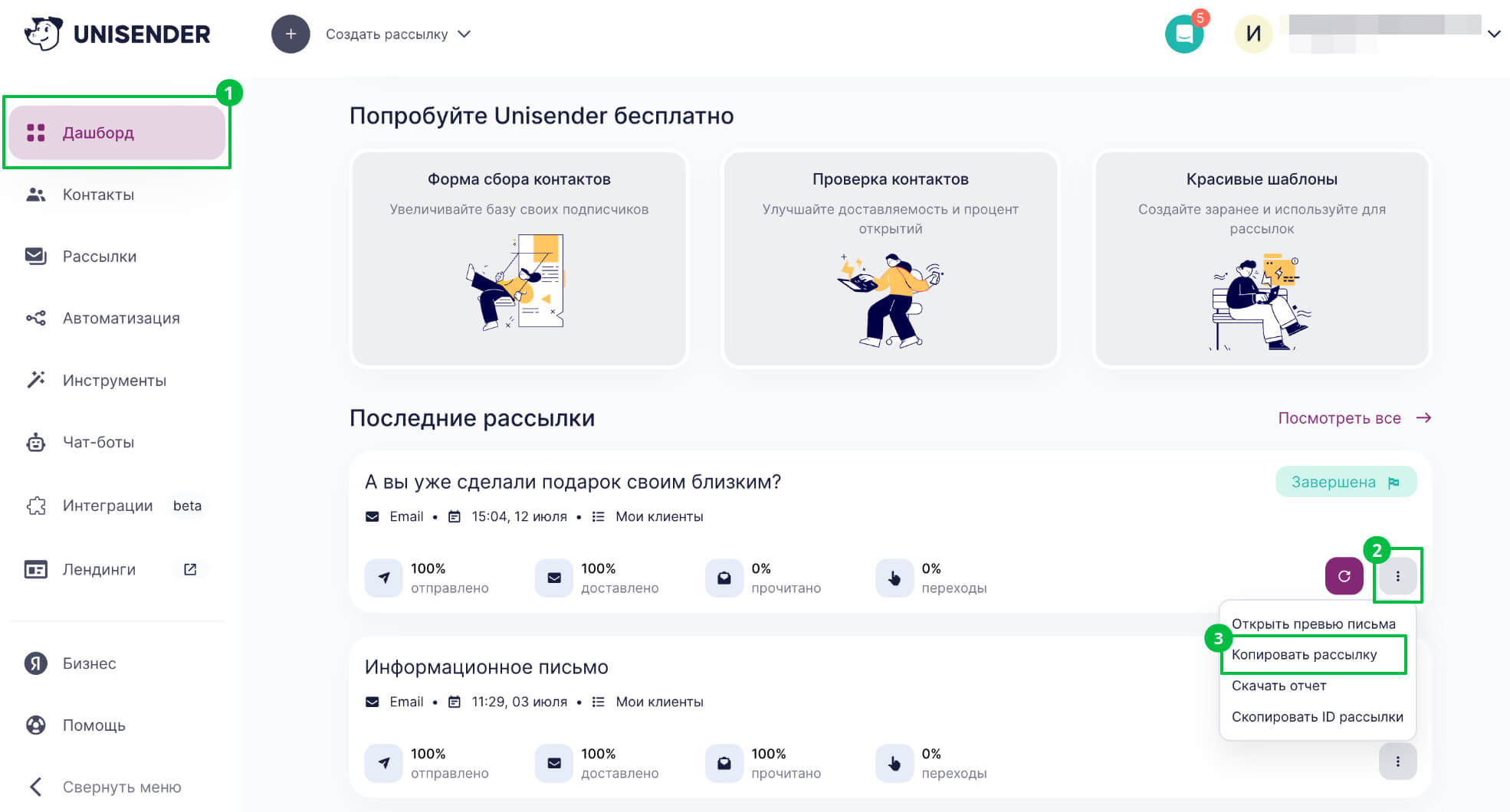Open Дашборд in the sidebar

click(117, 133)
